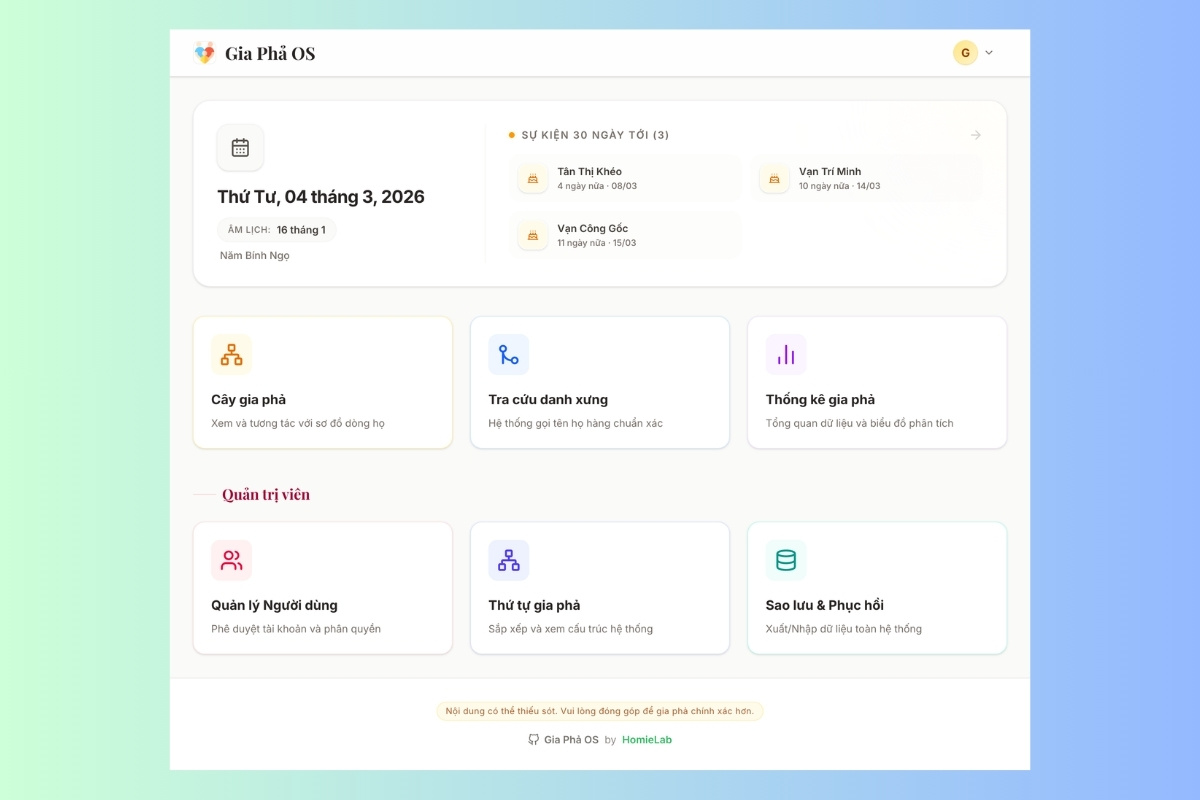Click 'Xem và tương tác với sơ đồ dòng họ'
Image resolution: width=1200 pixels, height=800 pixels.
click(x=298, y=424)
